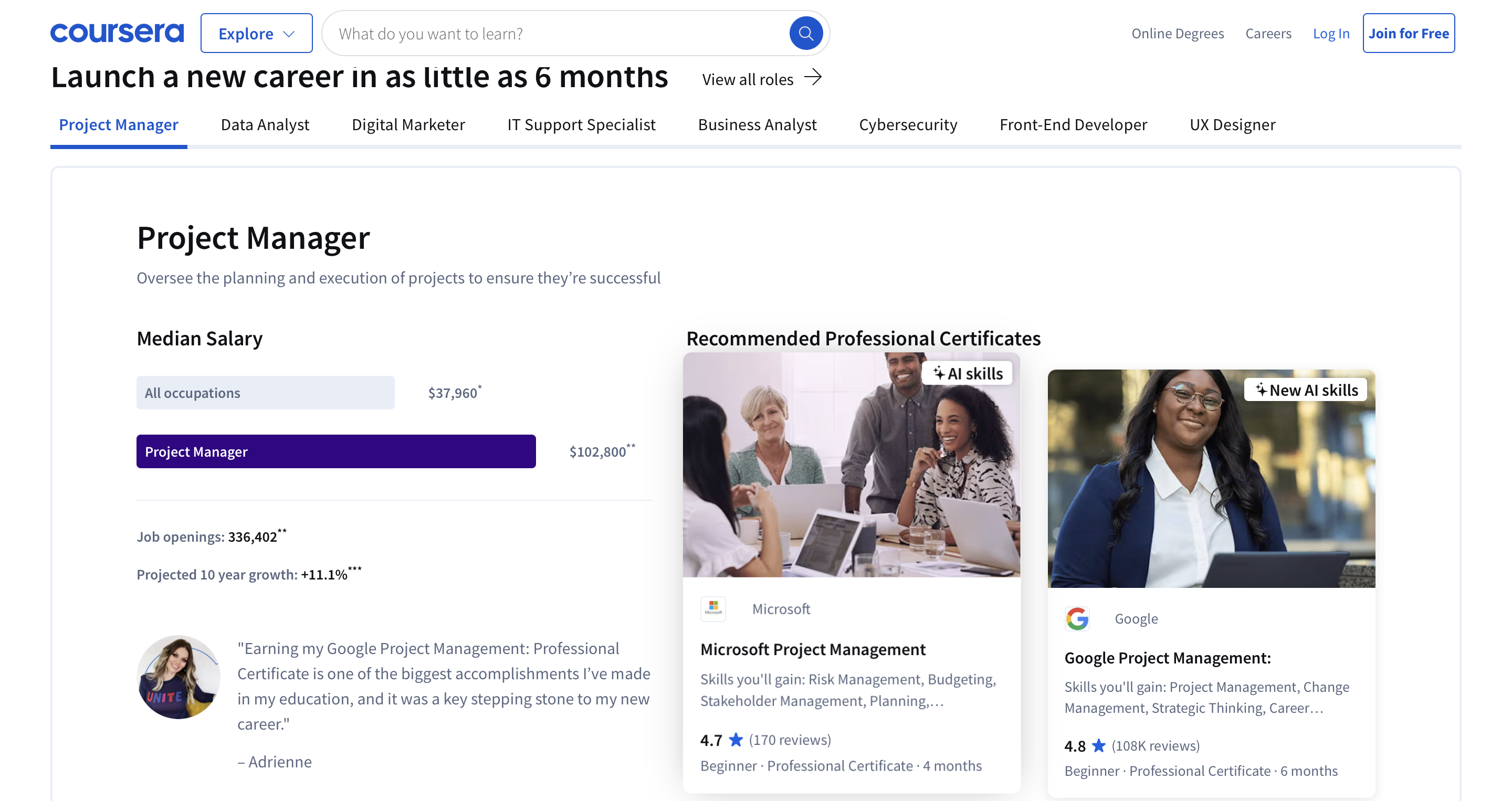Select the Front-End Developer tab
The image size is (1512, 801).
coord(1073,124)
